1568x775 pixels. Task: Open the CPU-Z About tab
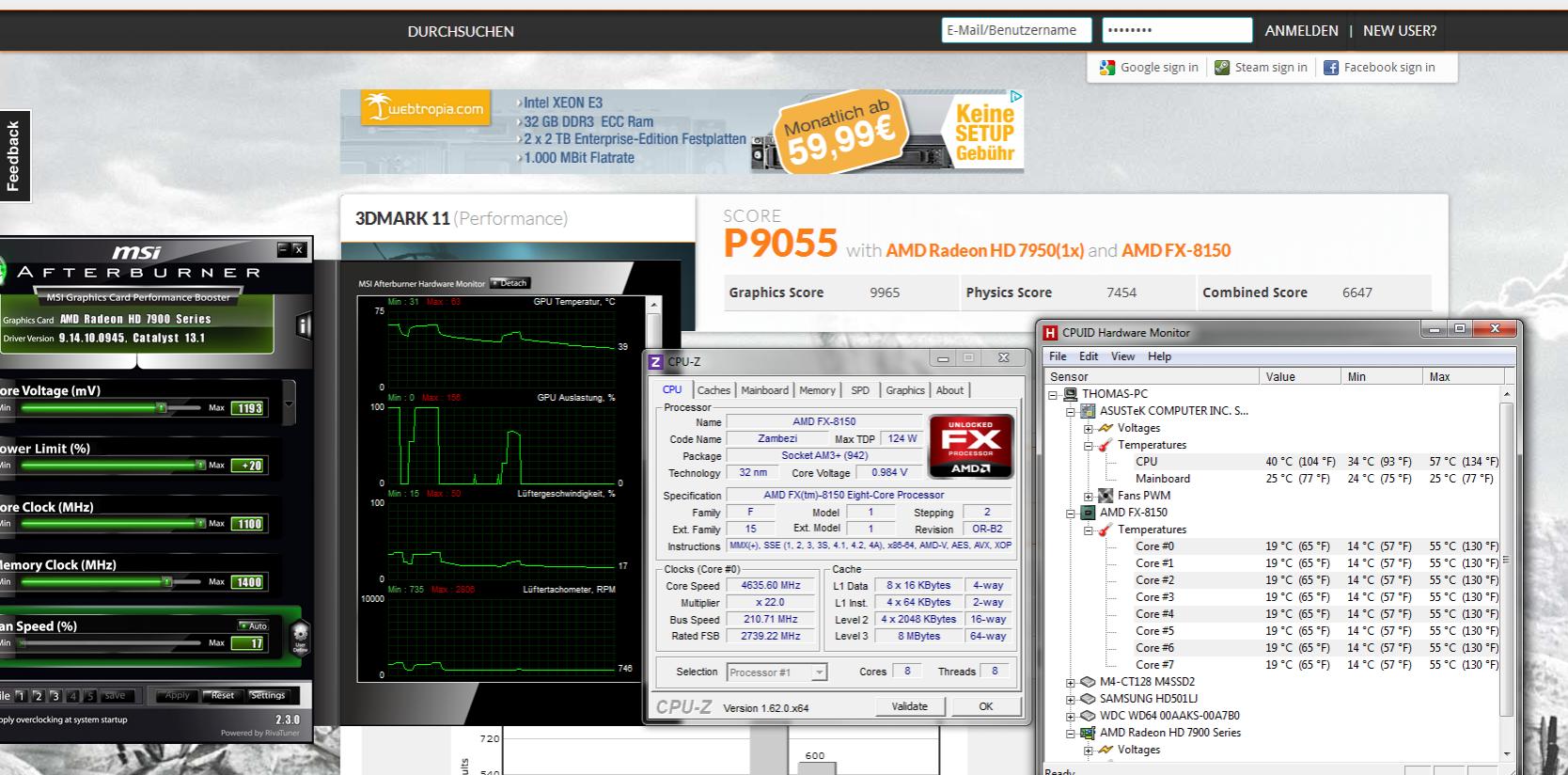click(949, 390)
